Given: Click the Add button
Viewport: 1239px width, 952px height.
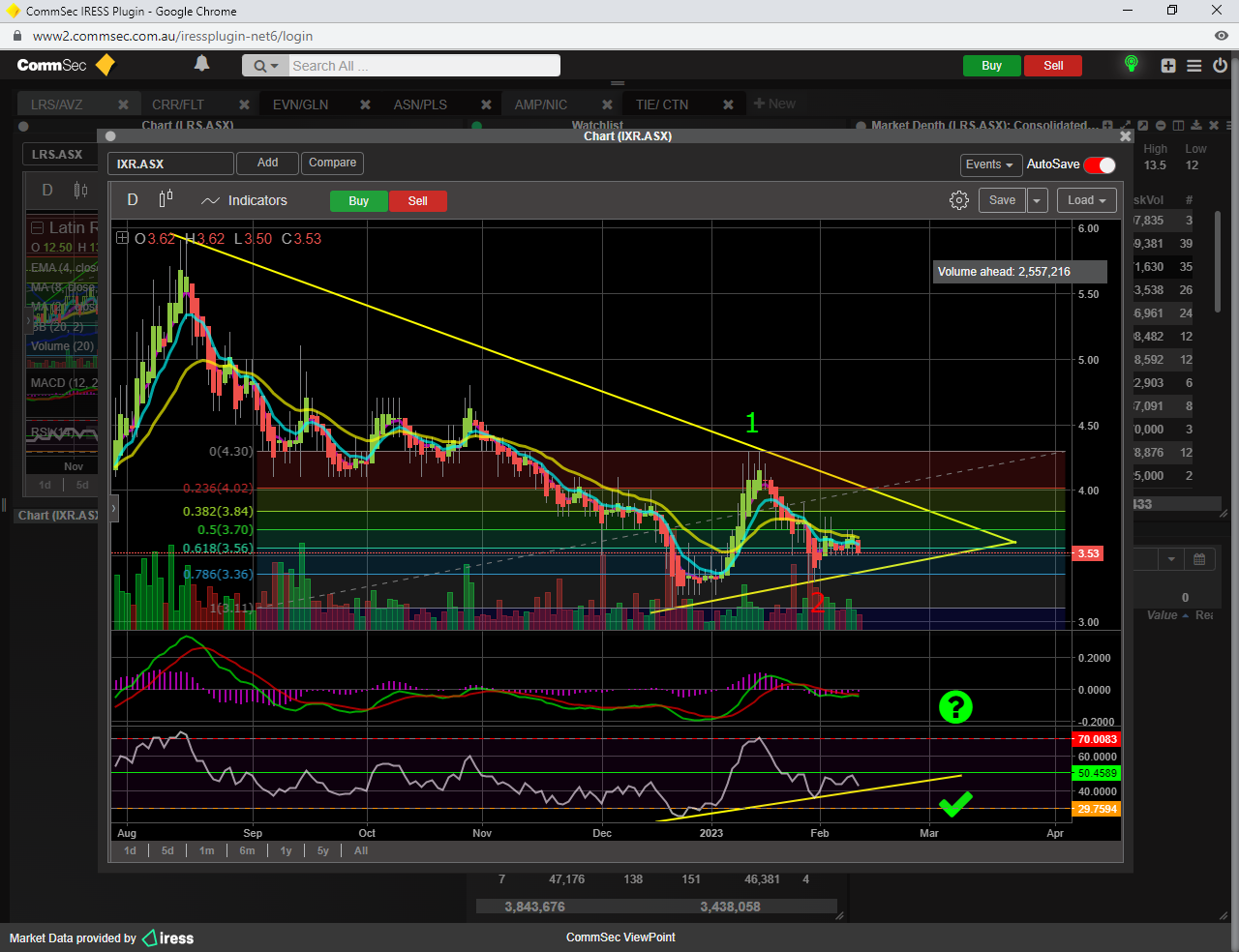Looking at the screenshot, I should tap(268, 164).
